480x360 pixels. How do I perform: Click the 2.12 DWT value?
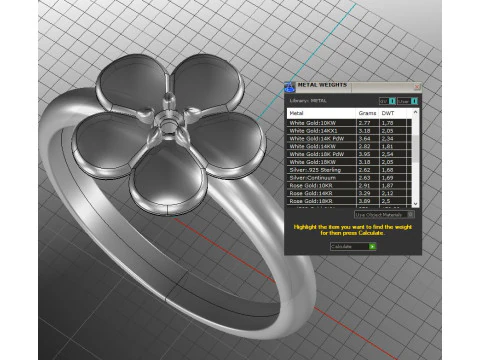[387, 193]
